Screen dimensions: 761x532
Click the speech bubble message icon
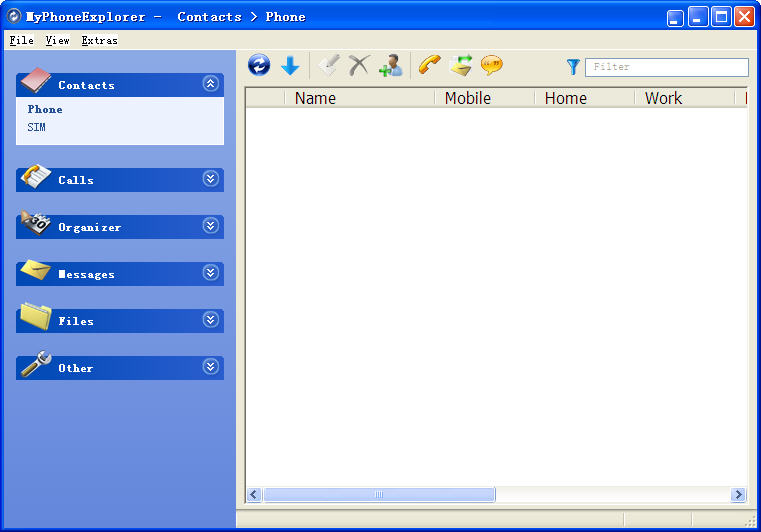tap(492, 66)
